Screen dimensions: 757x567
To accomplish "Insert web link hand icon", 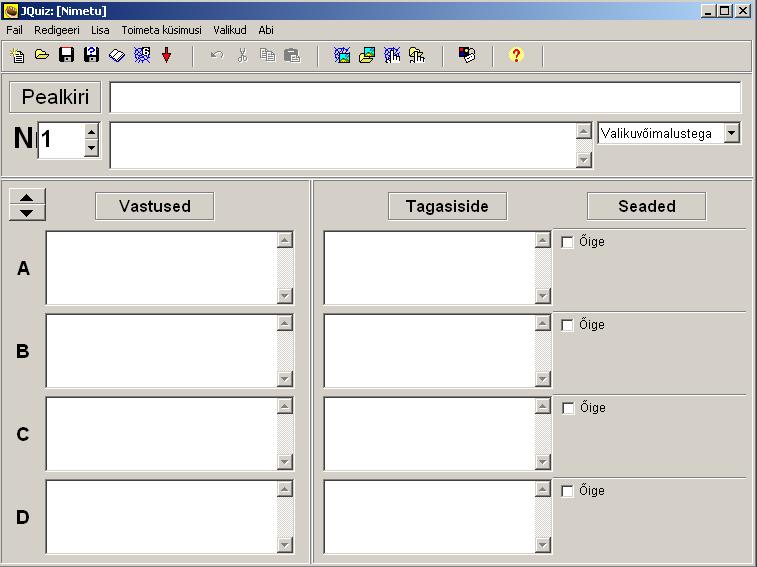I will click(x=392, y=55).
